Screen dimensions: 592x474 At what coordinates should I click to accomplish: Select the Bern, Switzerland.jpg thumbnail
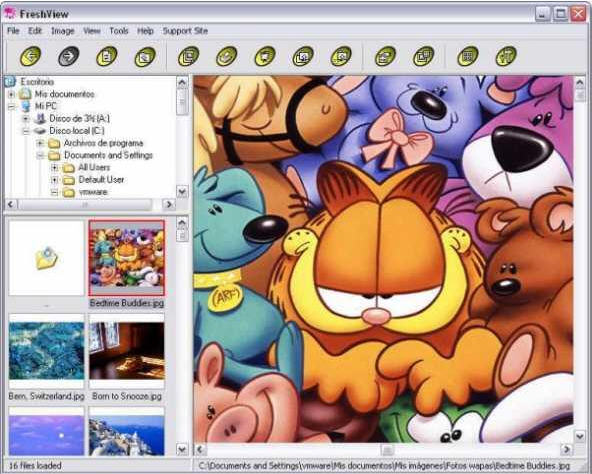pos(47,351)
